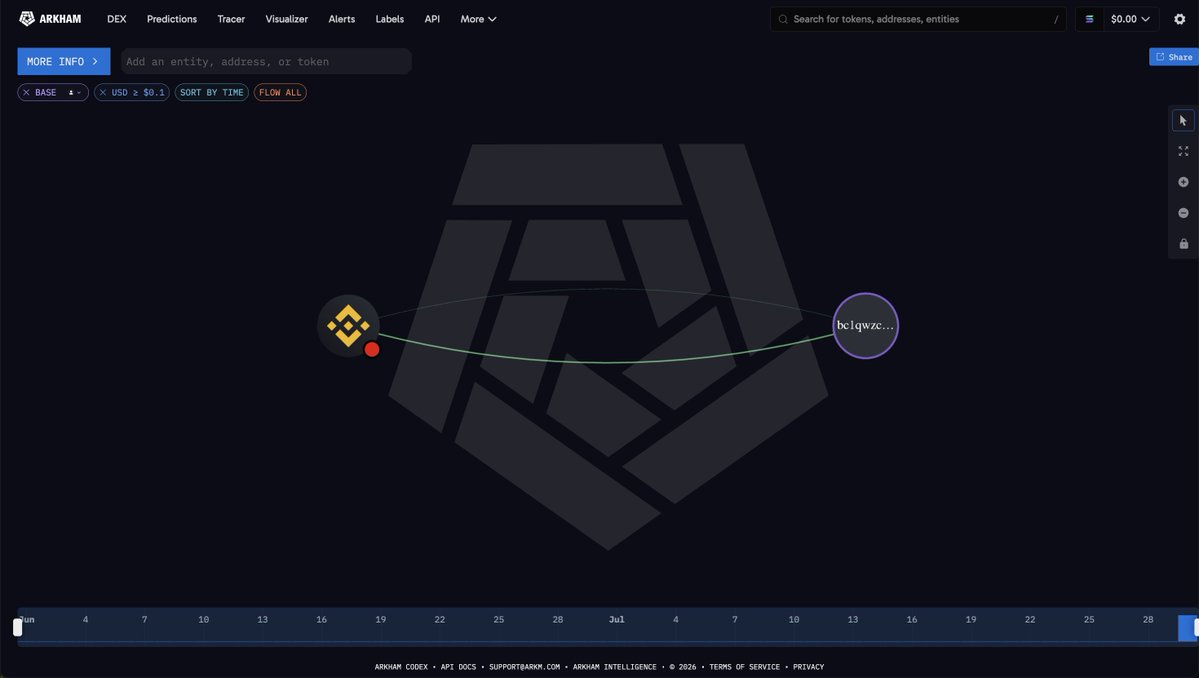Select the pointer cursor tool
The width and height of the screenshot is (1199, 678).
tap(1183, 120)
